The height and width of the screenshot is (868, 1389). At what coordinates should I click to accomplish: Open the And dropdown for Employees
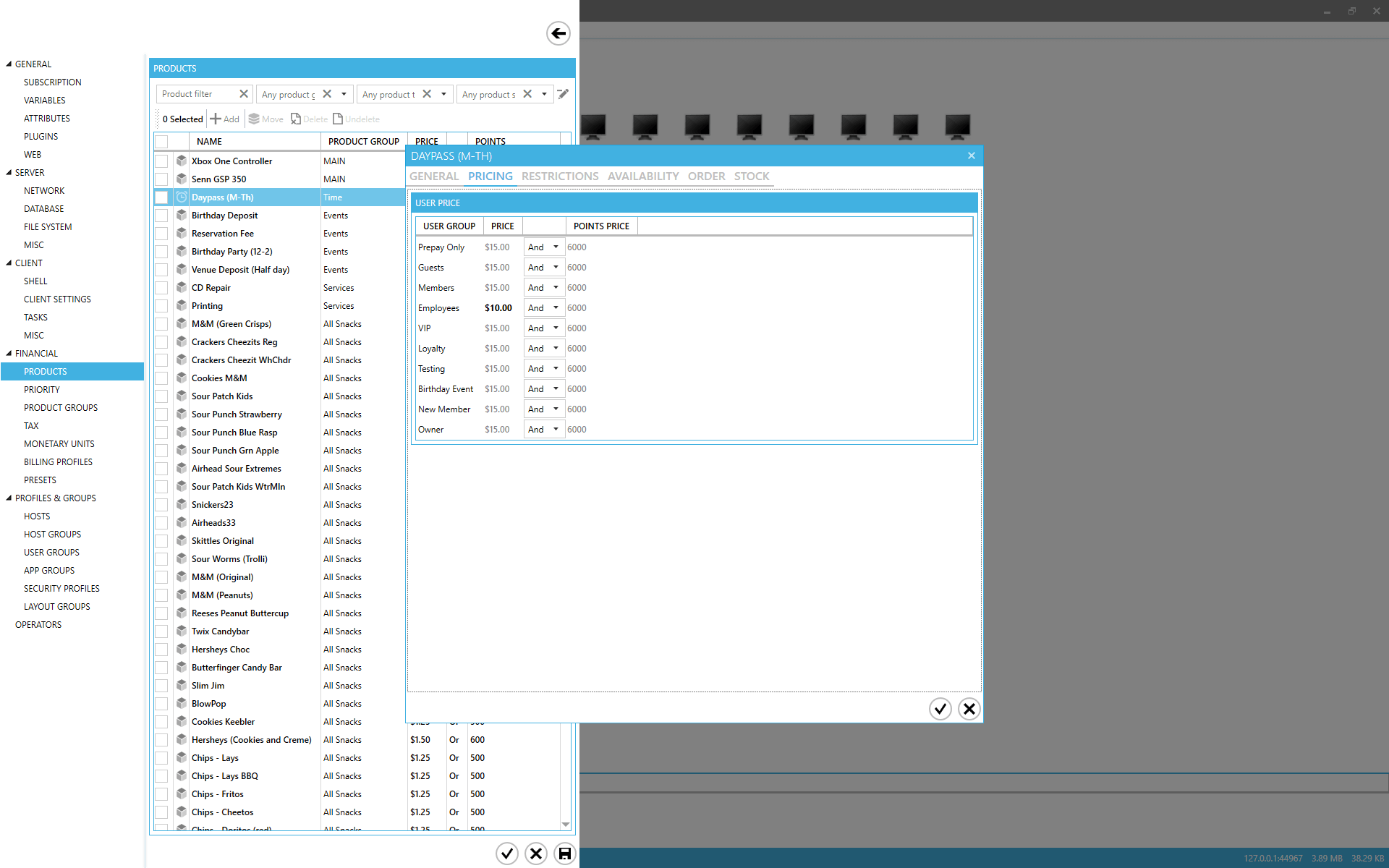click(x=555, y=308)
